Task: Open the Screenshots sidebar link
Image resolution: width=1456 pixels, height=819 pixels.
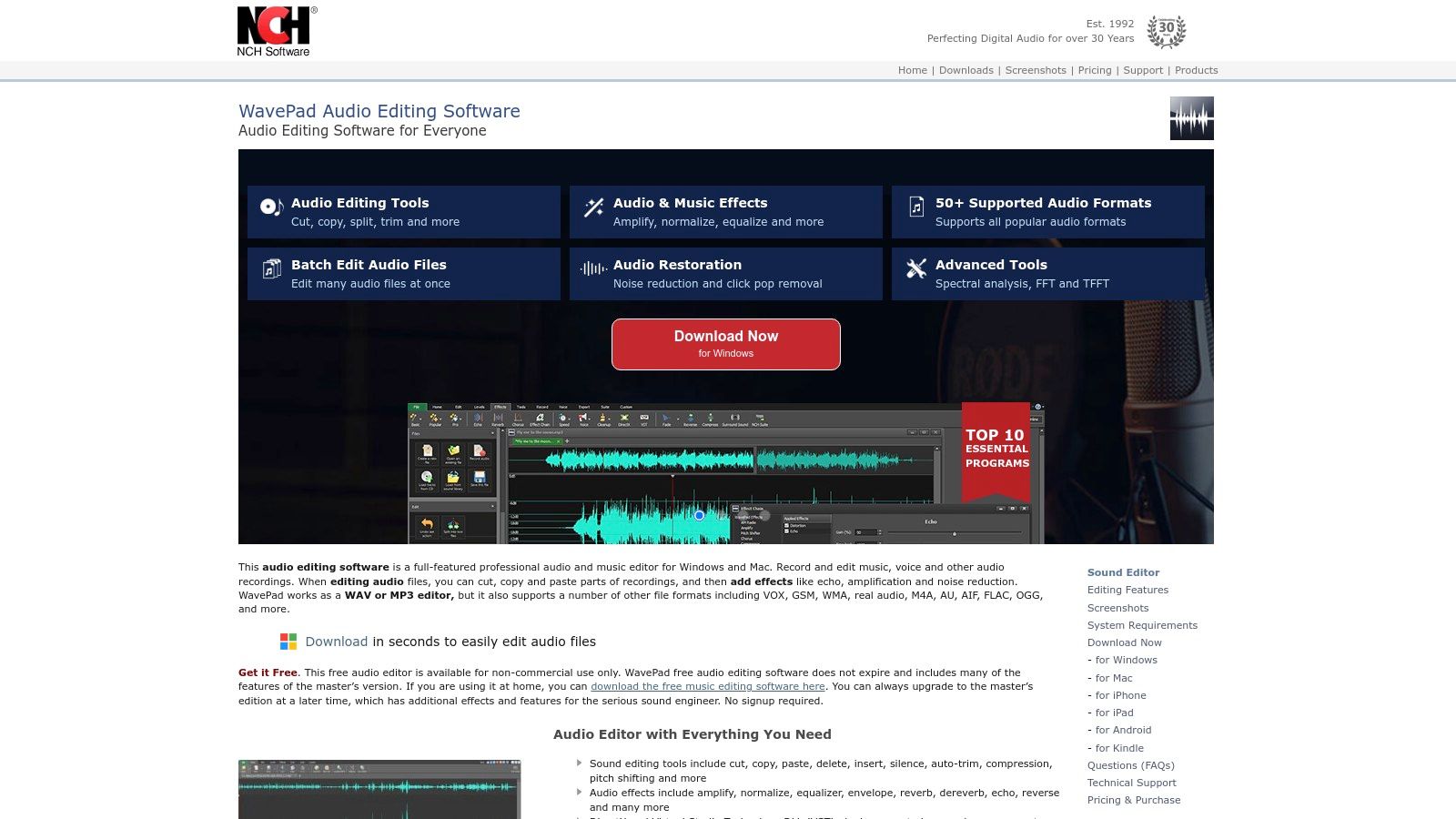Action: click(1117, 608)
